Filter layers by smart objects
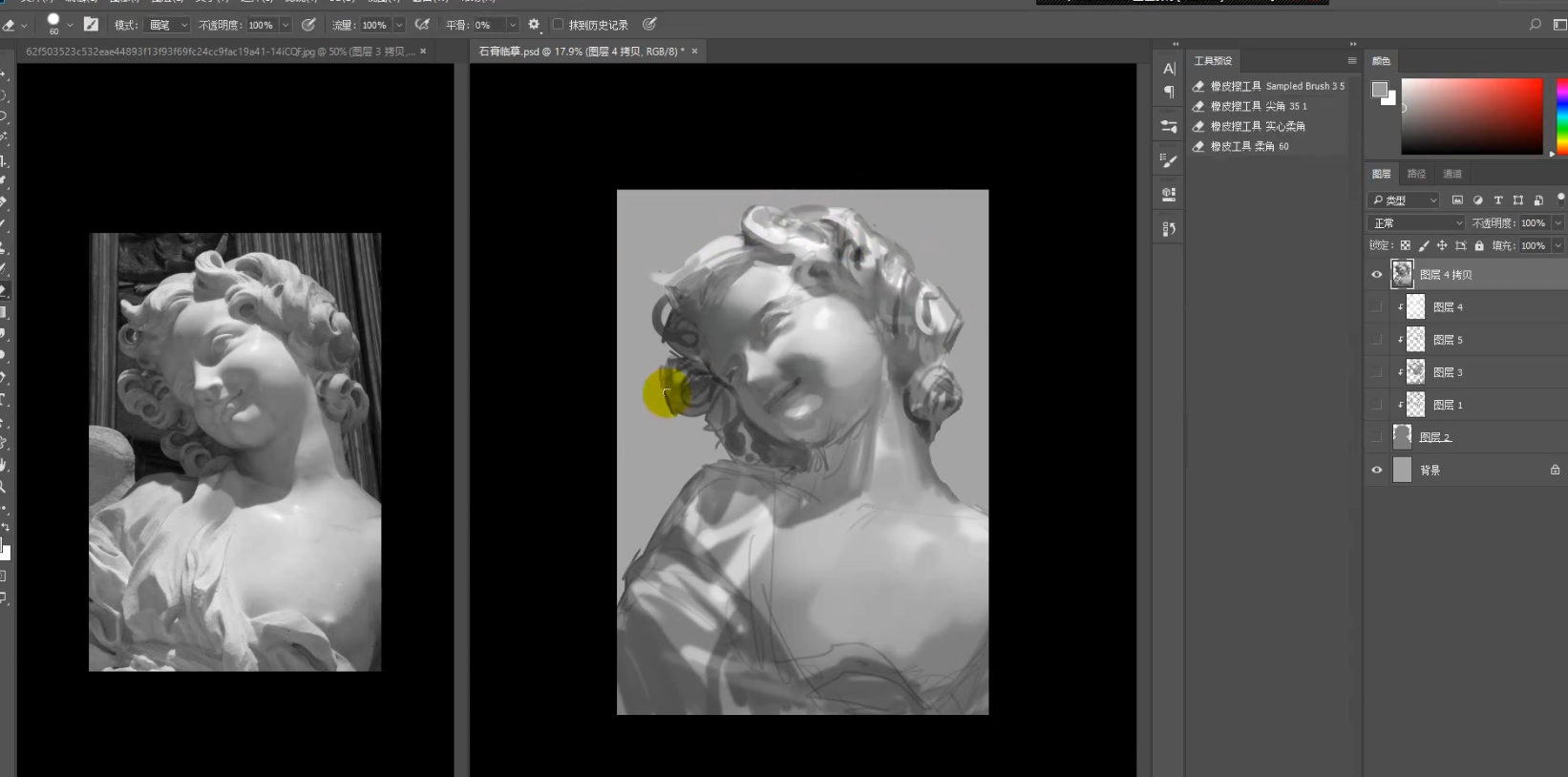 (x=1538, y=199)
